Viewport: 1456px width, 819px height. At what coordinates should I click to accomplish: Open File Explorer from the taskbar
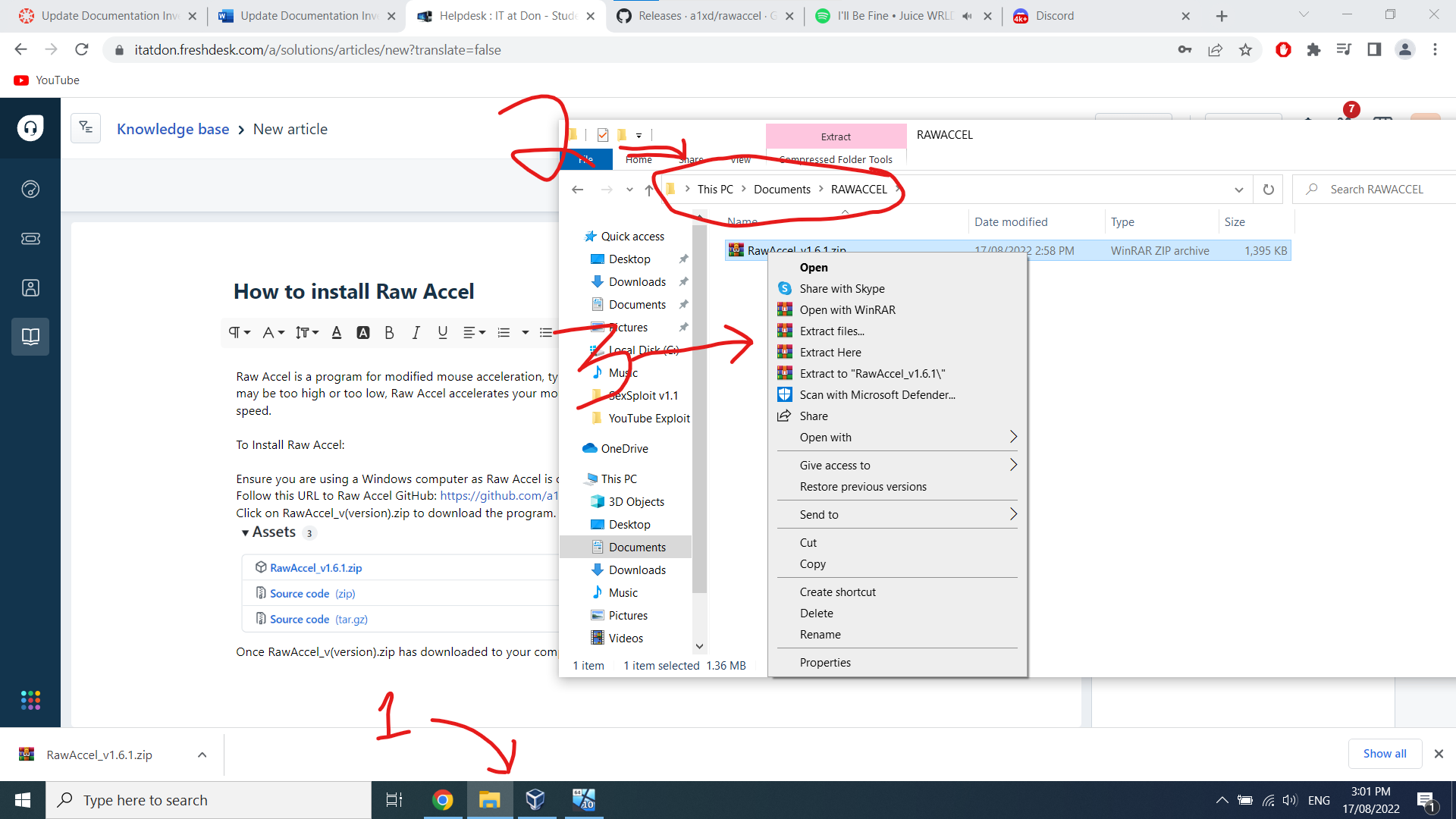coord(490,800)
